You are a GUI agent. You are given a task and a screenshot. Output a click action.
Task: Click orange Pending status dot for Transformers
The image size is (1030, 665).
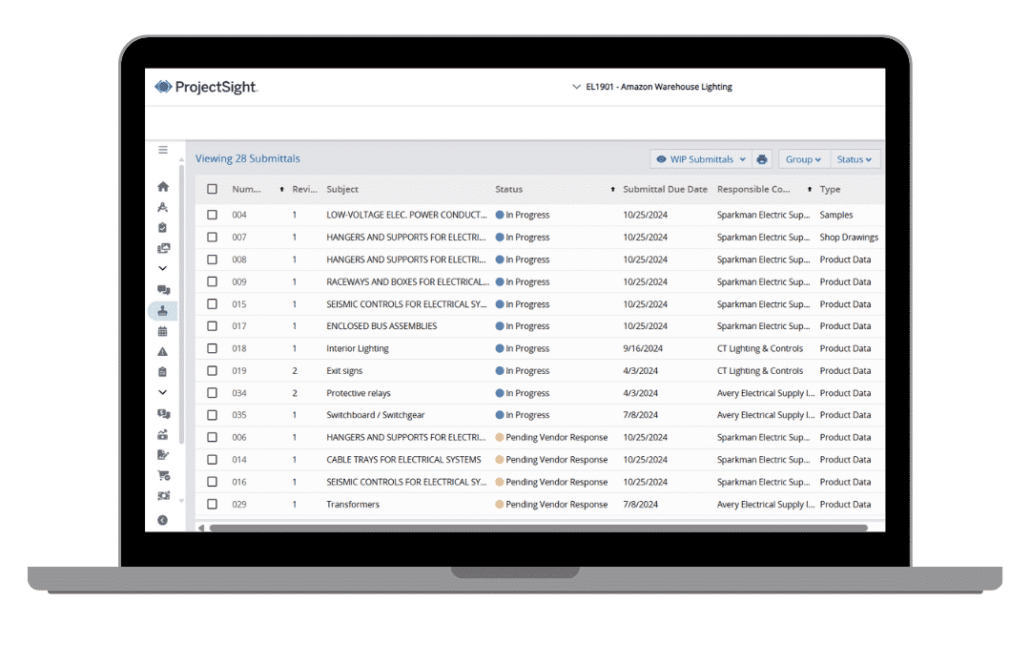point(500,504)
